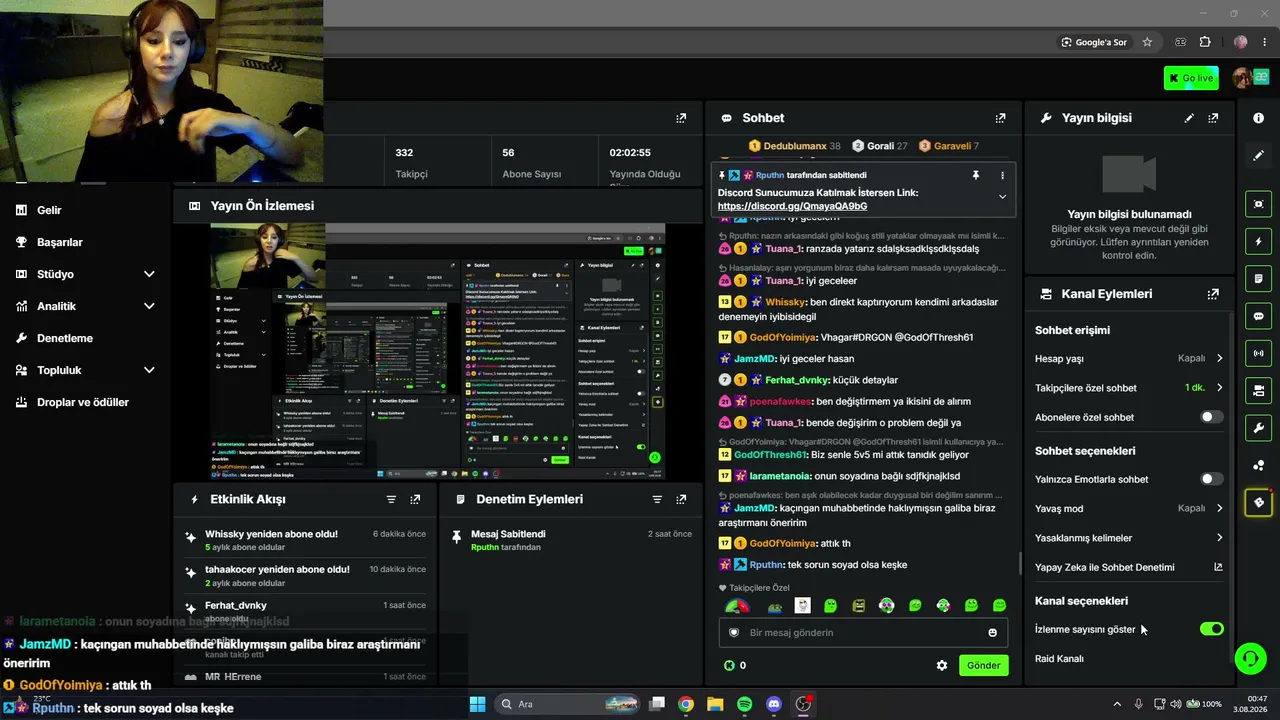Click the Kick points K icon below chat
The width and height of the screenshot is (1280, 720).
tap(729, 665)
